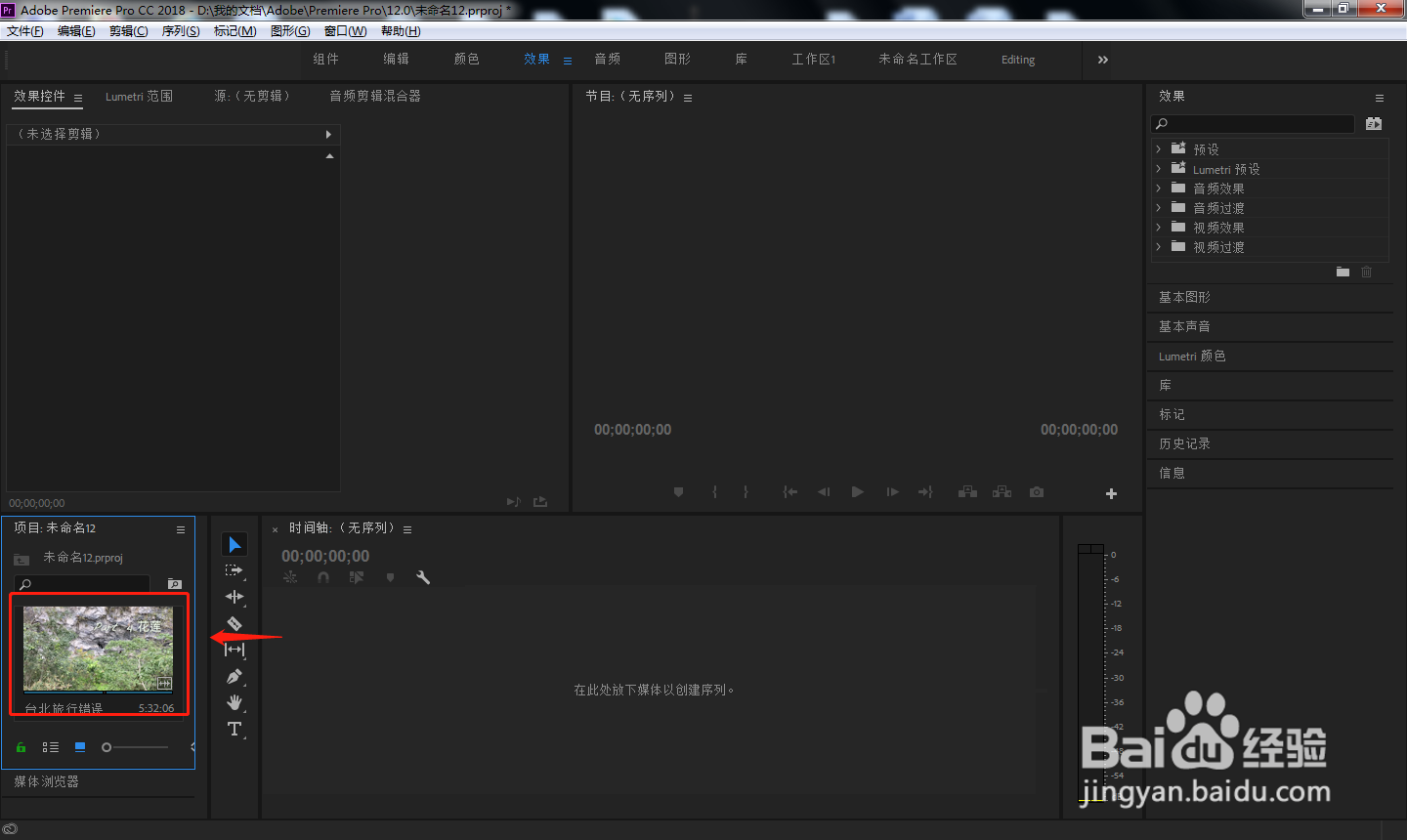Open 剪辑 menu
Viewport: 1407px width, 840px height.
129,31
